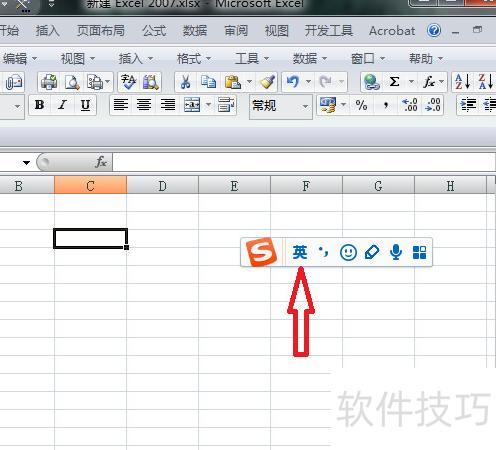Center align the cell text

144,105
